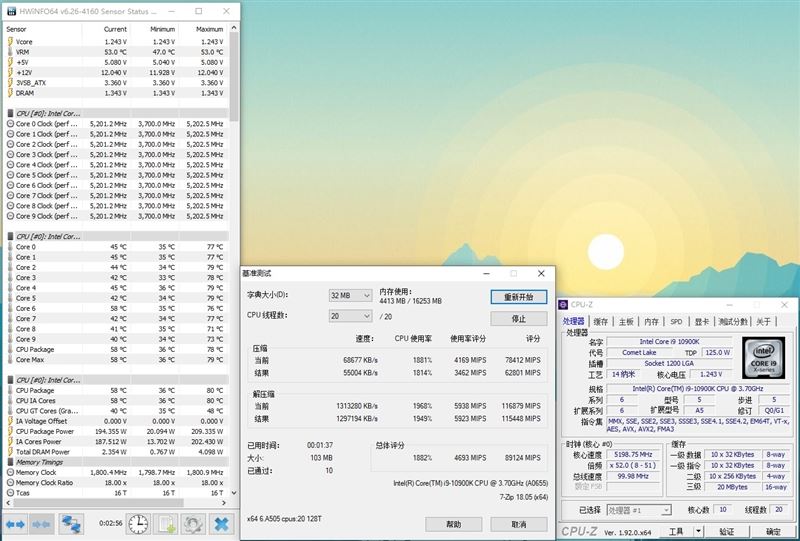Select the 3VSB_ATX sensor row

(116, 83)
